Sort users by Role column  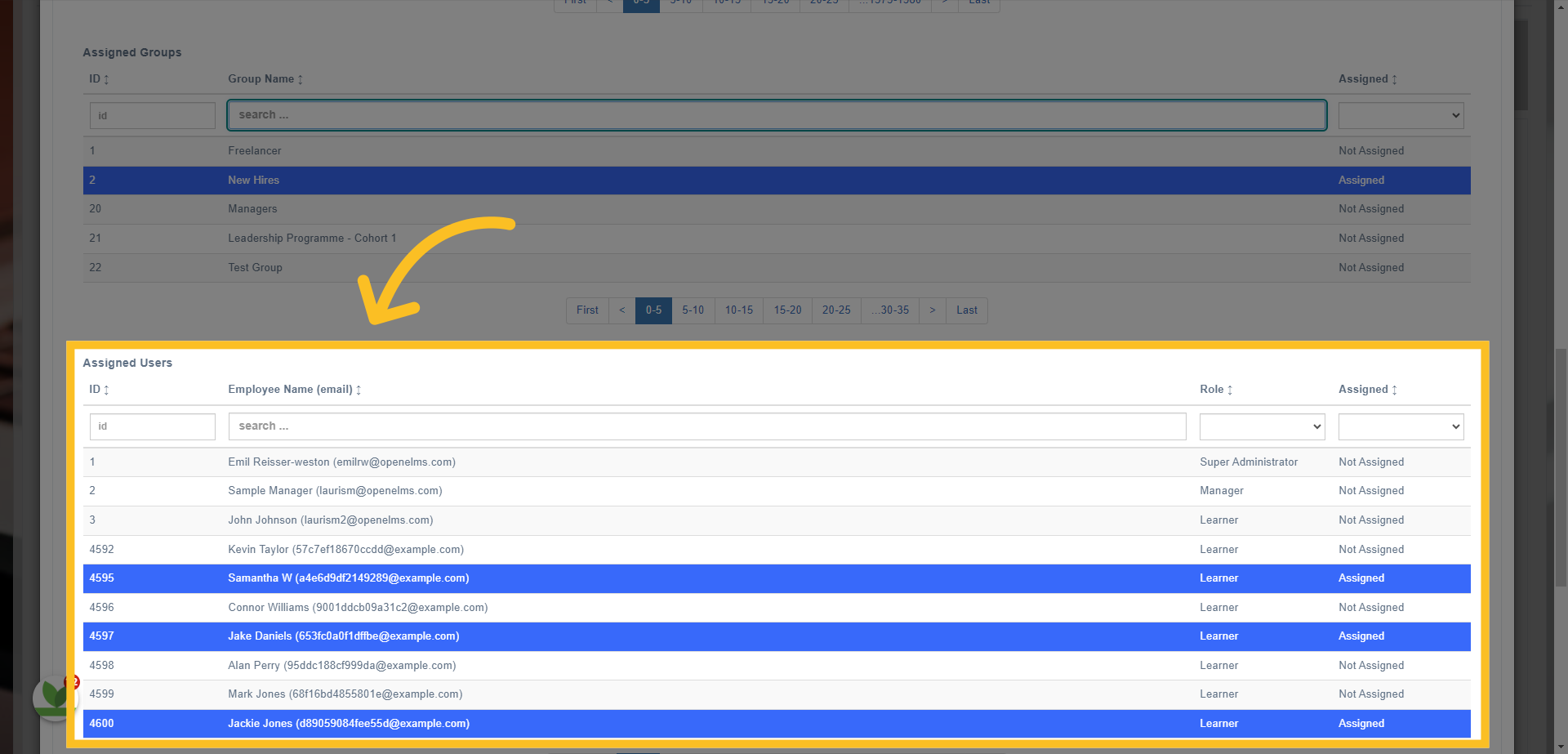[x=1216, y=390]
